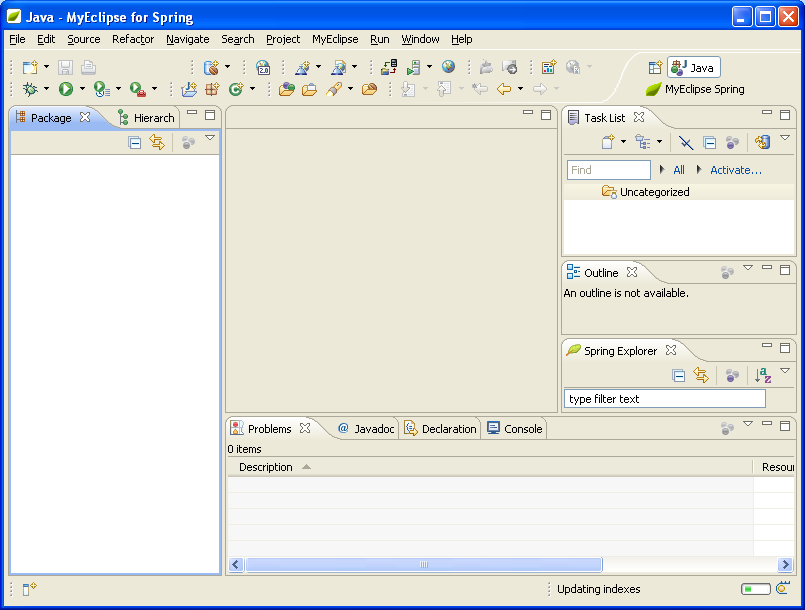
Task: Click the Open Type folder icon
Action: pos(286,89)
